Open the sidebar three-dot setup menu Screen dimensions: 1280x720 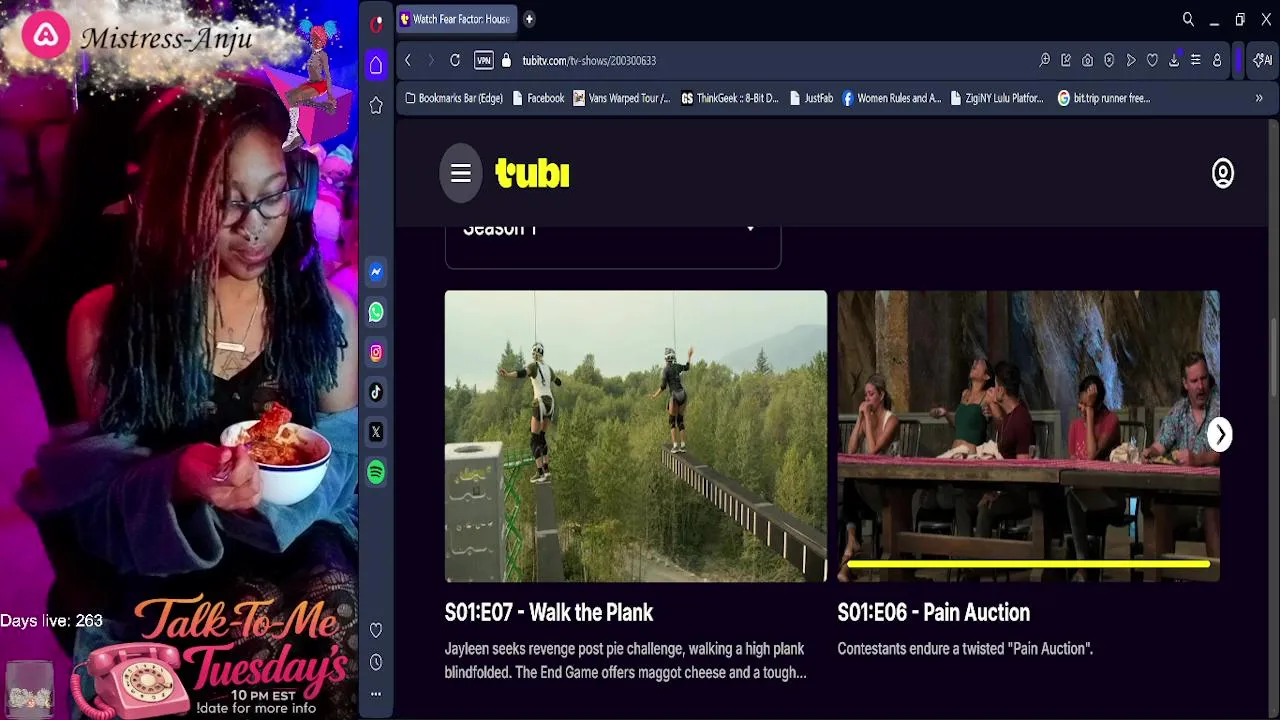coord(376,694)
